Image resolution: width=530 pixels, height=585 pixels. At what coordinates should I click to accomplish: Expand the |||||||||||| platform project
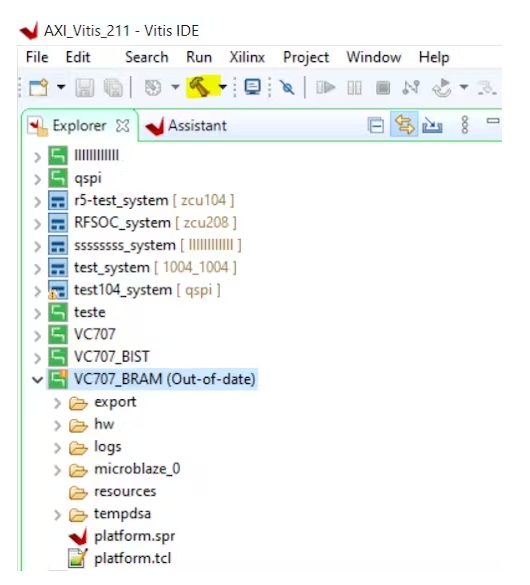(37, 157)
